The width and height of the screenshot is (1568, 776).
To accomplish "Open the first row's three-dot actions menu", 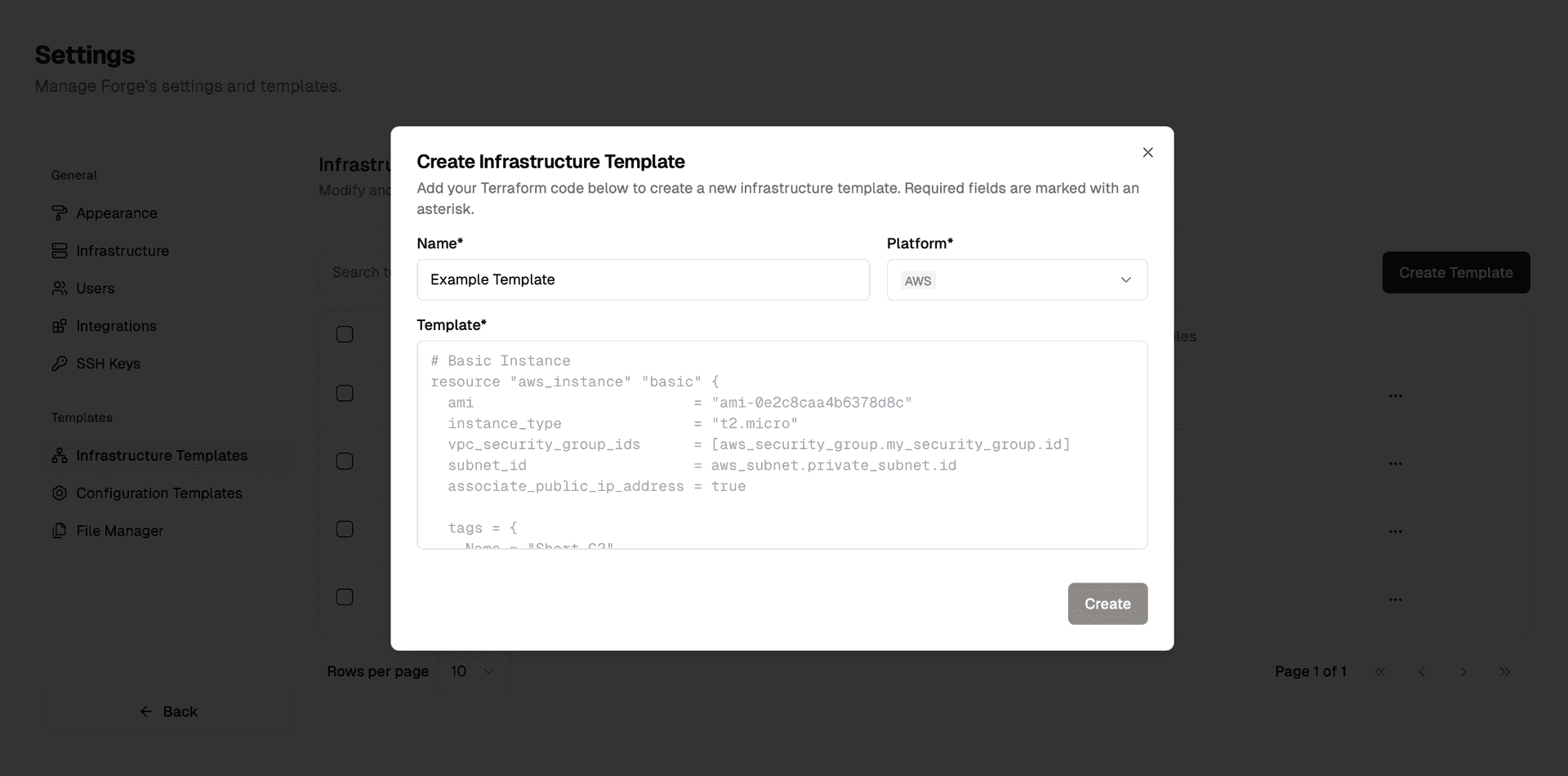I will point(1395,395).
